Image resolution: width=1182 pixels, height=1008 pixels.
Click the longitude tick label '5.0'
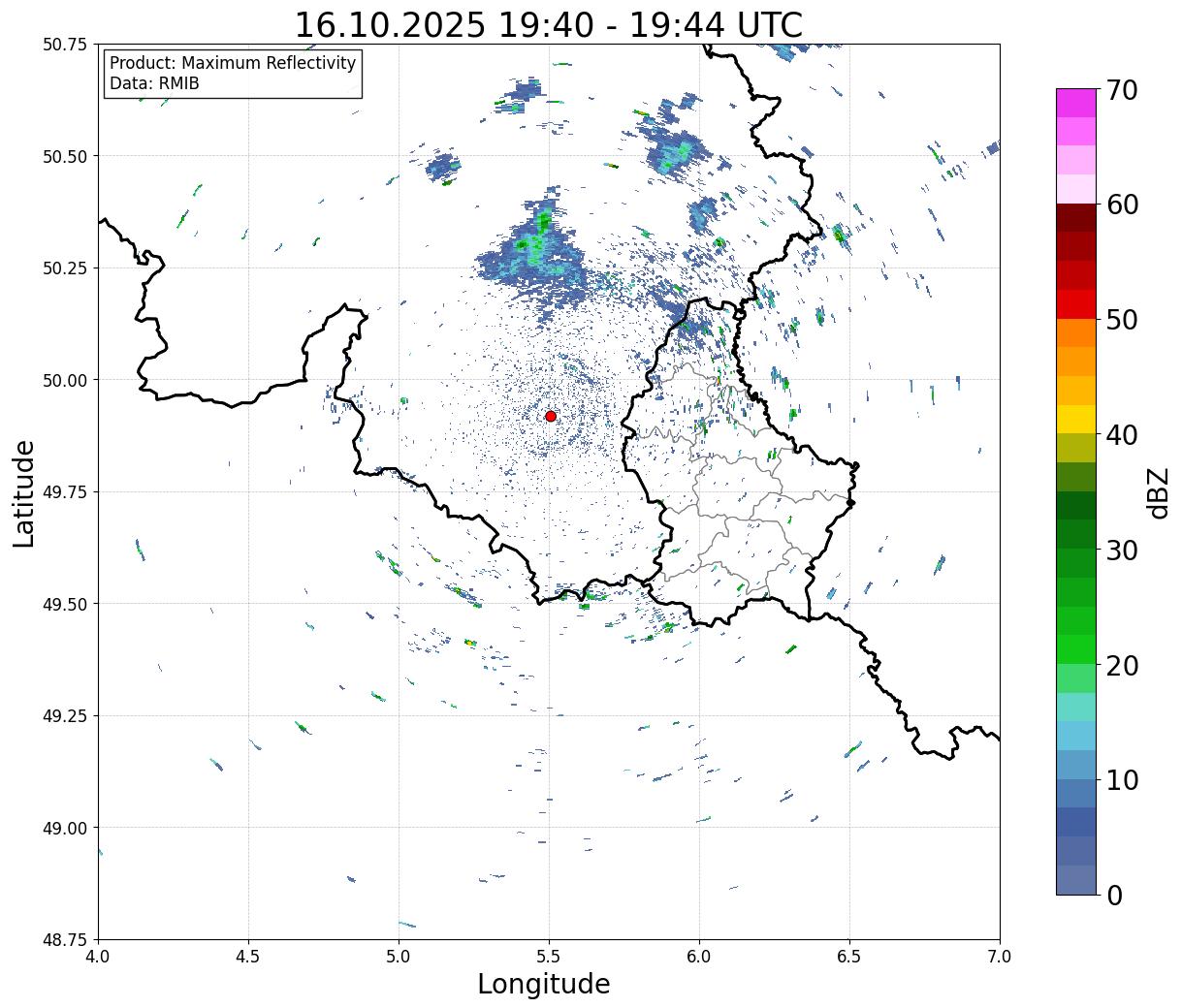pyautogui.click(x=399, y=956)
